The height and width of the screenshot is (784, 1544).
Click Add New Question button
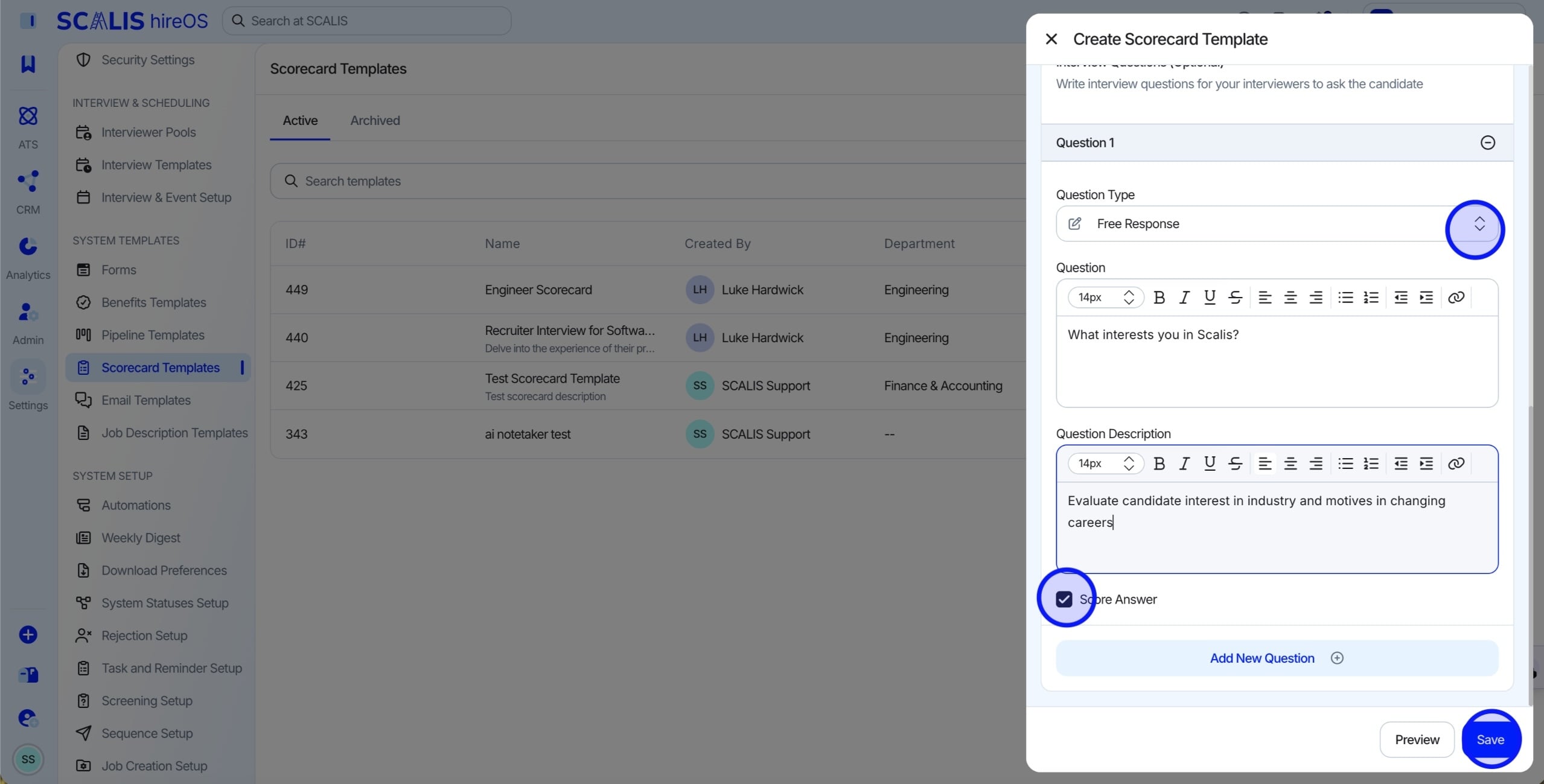pyautogui.click(x=1277, y=658)
